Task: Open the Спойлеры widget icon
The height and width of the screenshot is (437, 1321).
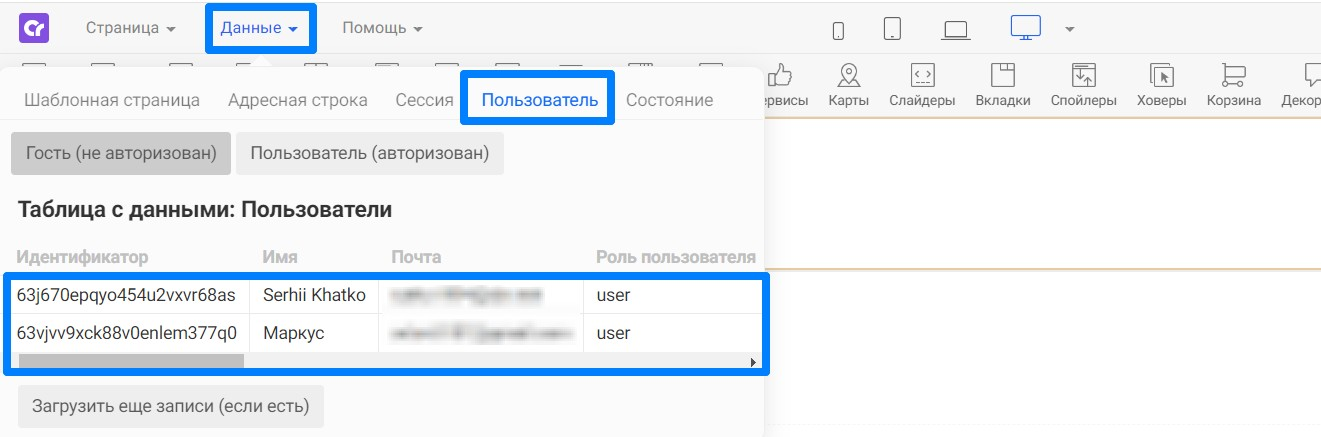Action: coord(1084,86)
